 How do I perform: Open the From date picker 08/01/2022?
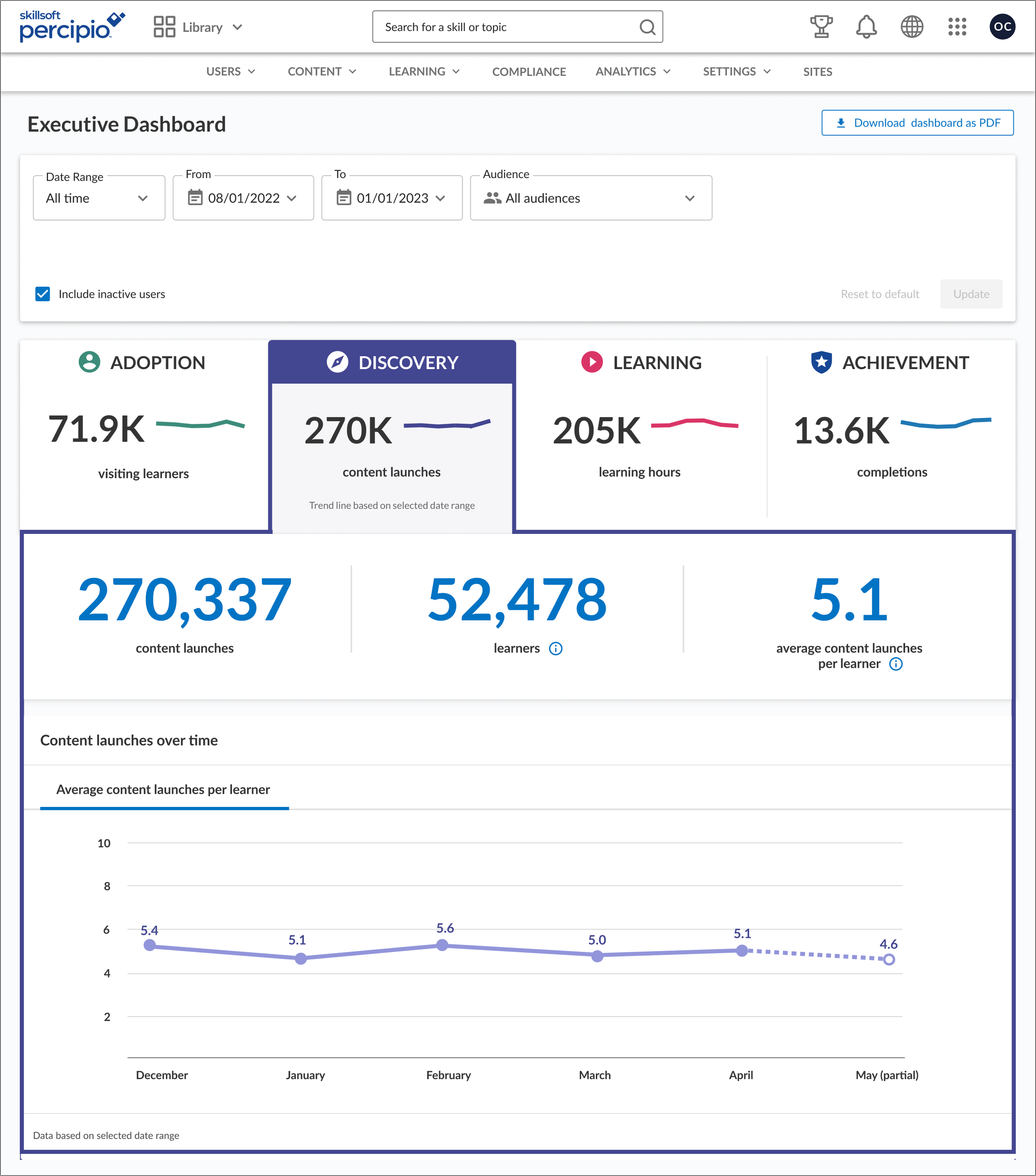243,198
